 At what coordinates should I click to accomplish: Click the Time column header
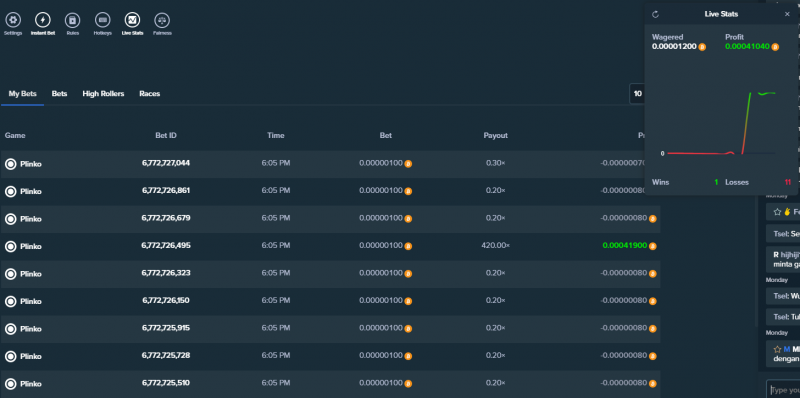coord(276,136)
